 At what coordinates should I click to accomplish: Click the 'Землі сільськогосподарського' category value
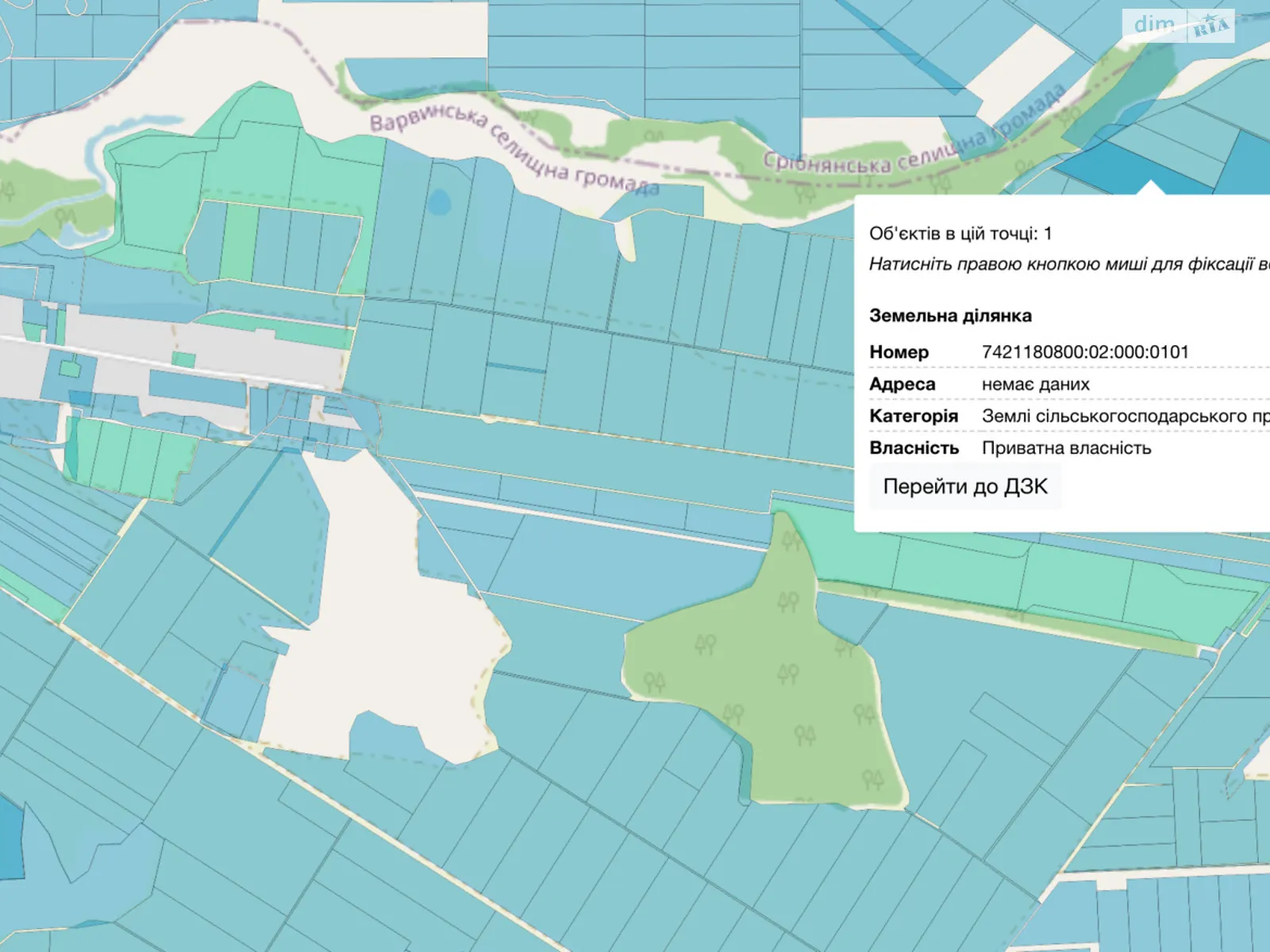(1123, 416)
